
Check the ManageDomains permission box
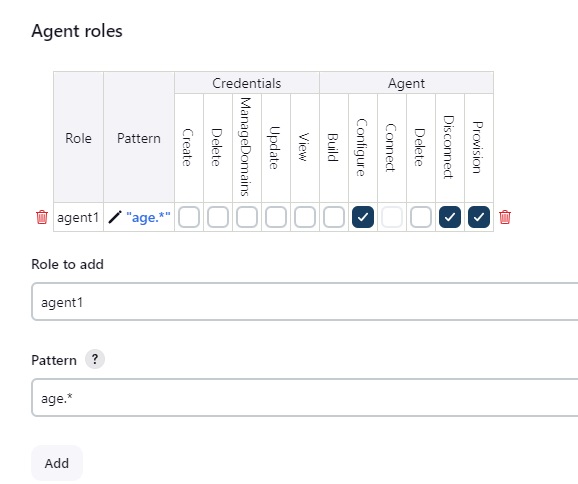[247, 217]
